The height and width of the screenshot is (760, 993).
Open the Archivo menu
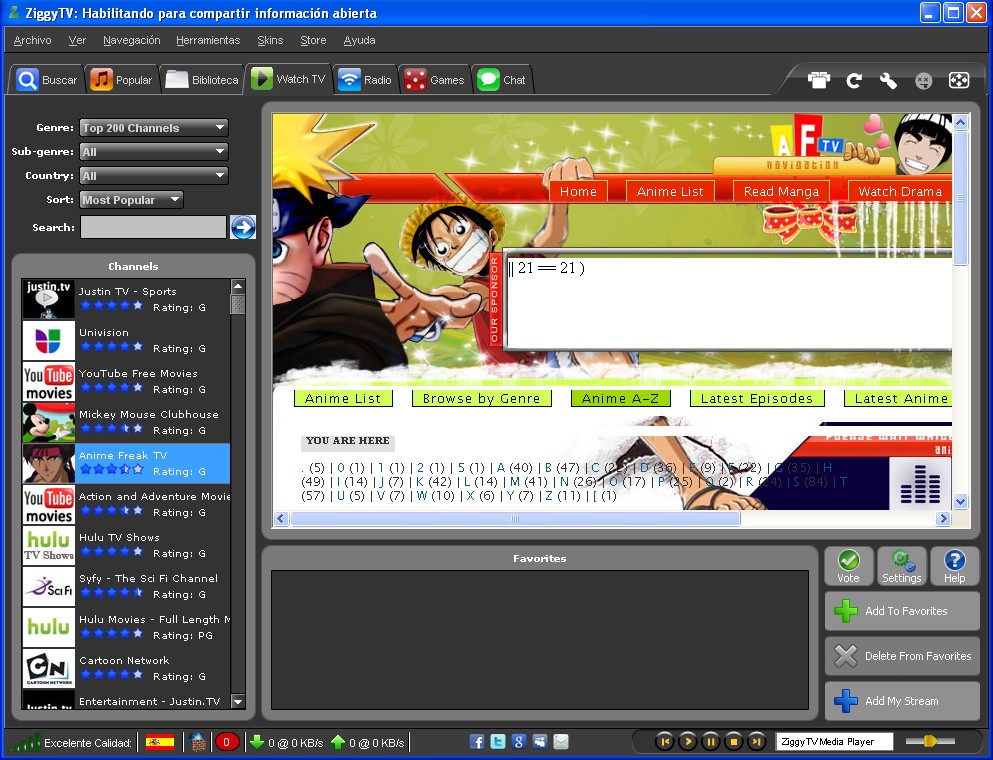click(x=32, y=40)
